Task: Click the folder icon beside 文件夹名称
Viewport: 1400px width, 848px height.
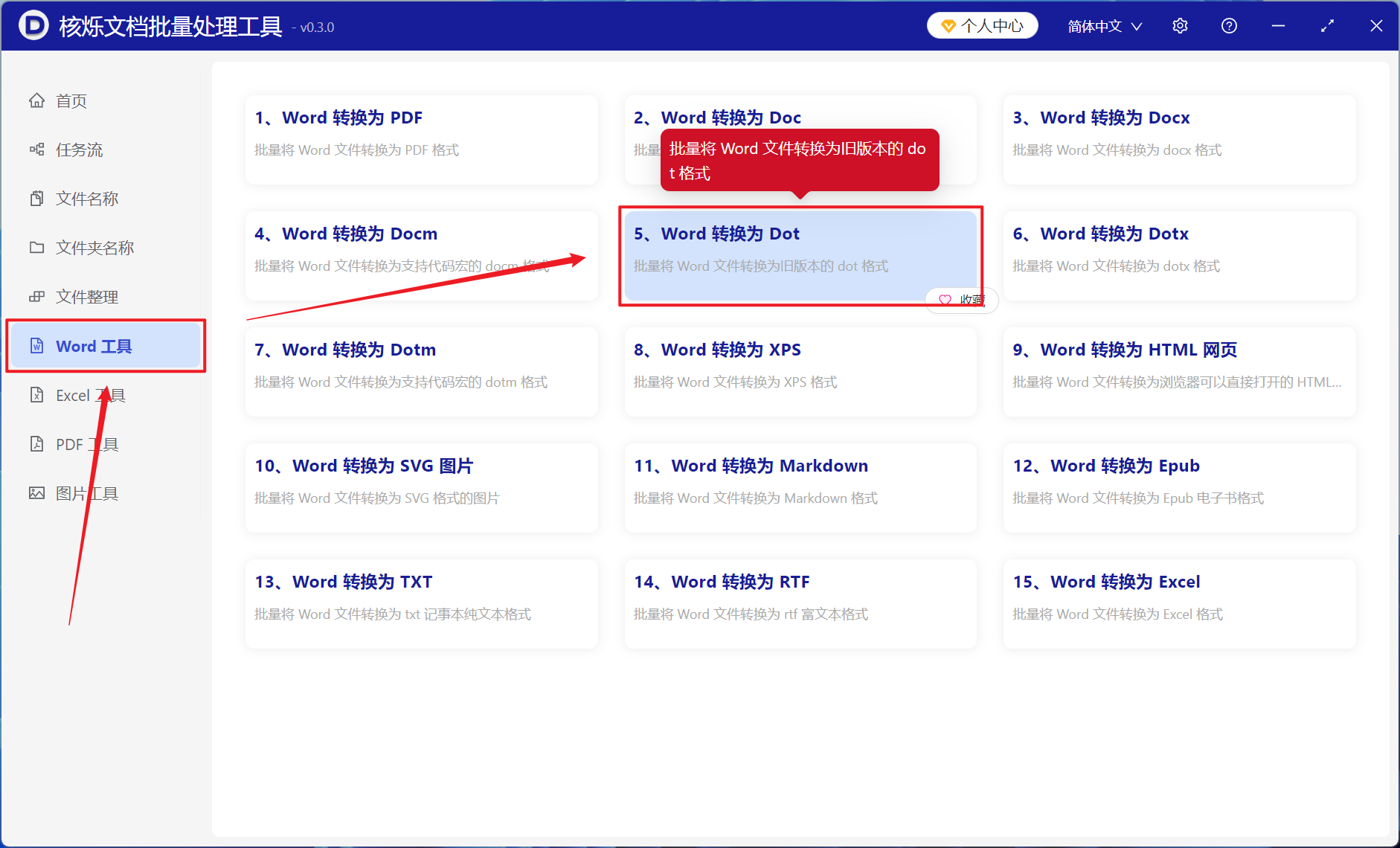Action: pos(36,248)
